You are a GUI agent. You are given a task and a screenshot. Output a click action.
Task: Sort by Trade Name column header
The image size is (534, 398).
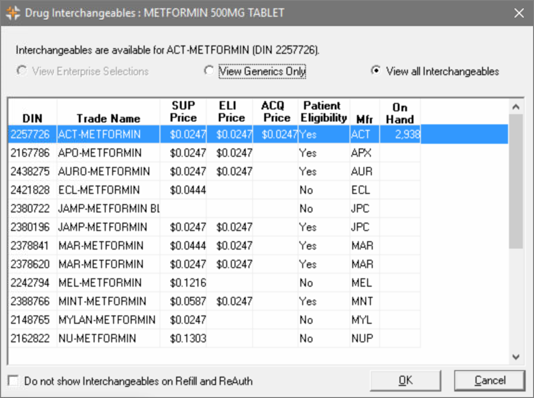click(x=108, y=112)
